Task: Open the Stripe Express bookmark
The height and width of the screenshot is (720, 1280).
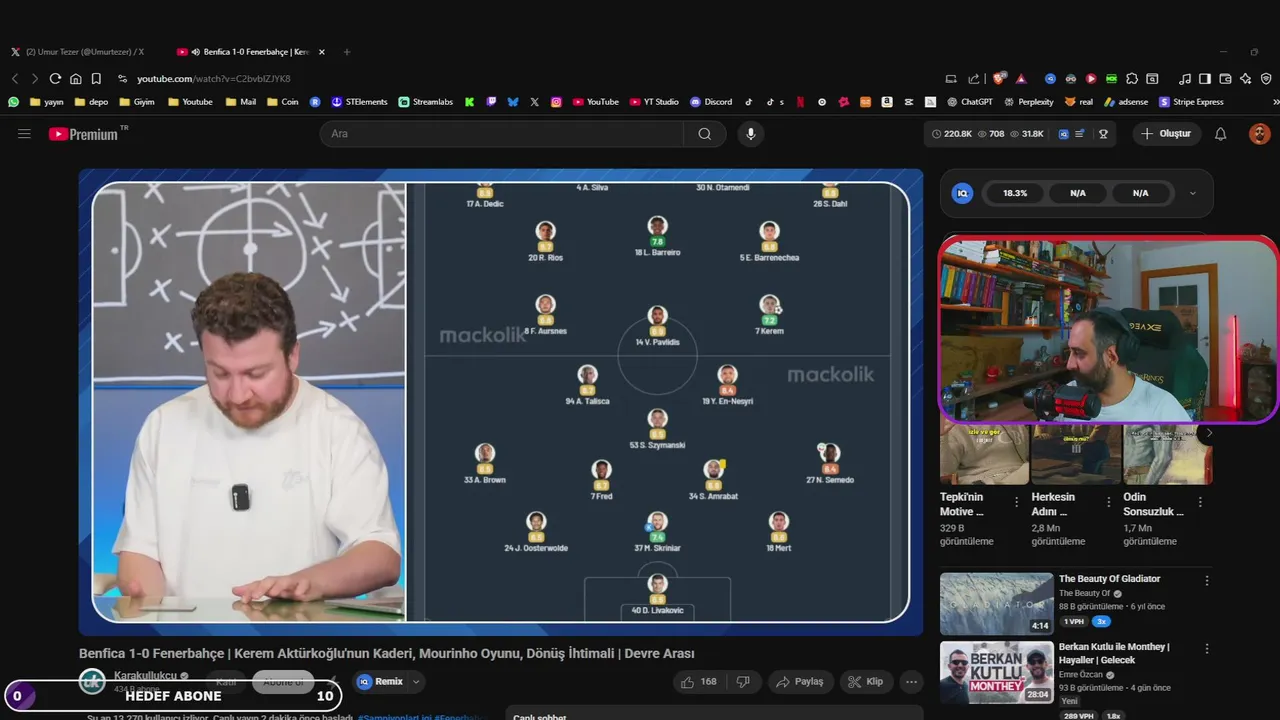Action: 1191,102
